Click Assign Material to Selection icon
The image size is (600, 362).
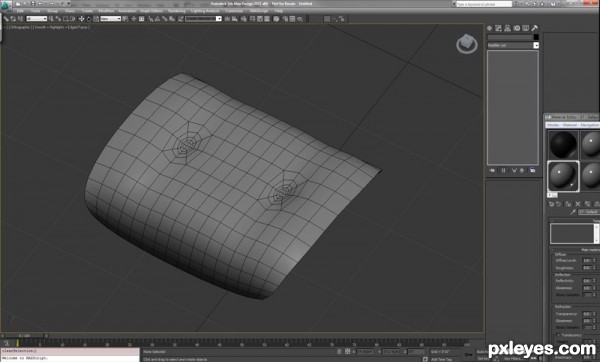tap(568, 204)
